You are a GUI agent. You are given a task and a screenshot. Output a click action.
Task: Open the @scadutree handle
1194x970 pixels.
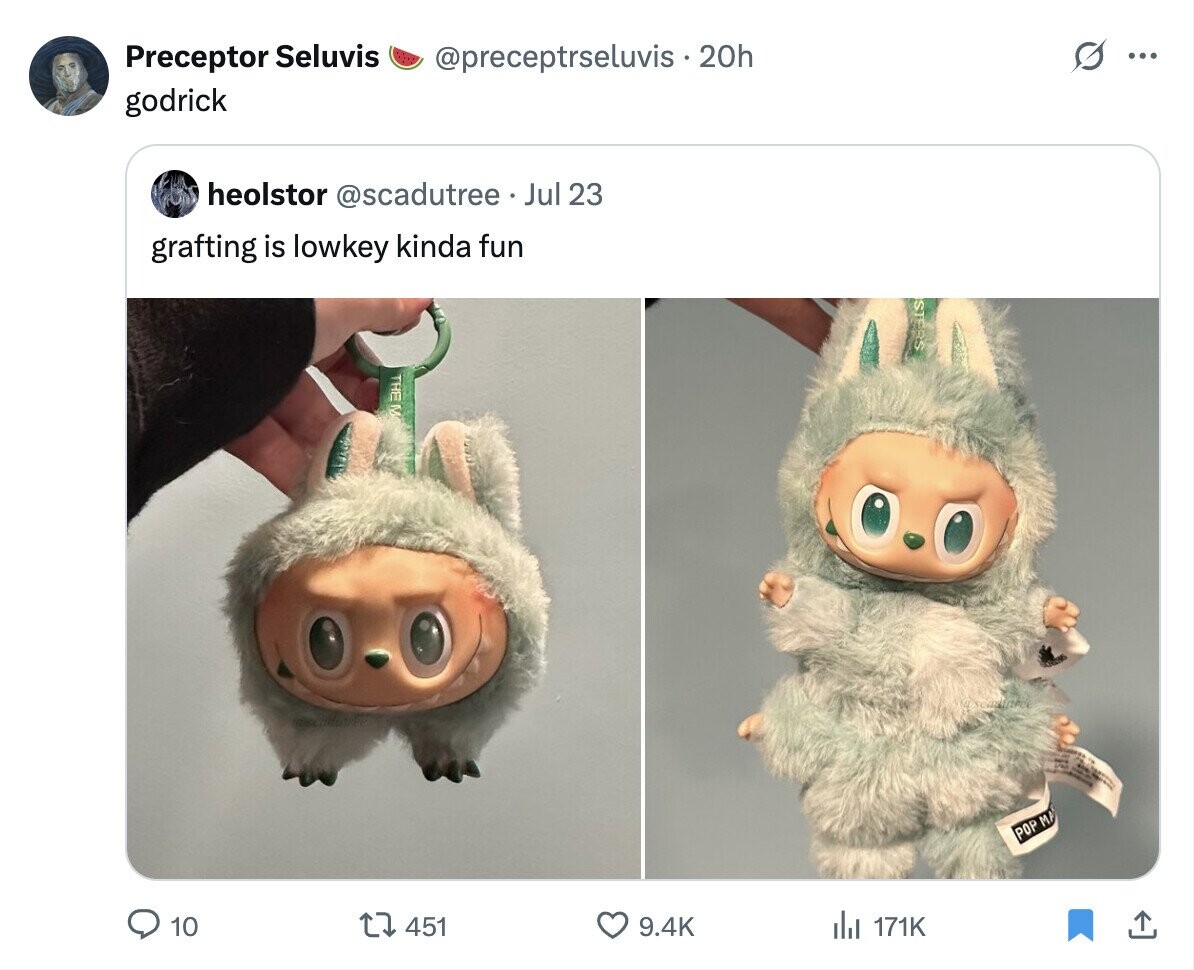(x=417, y=194)
